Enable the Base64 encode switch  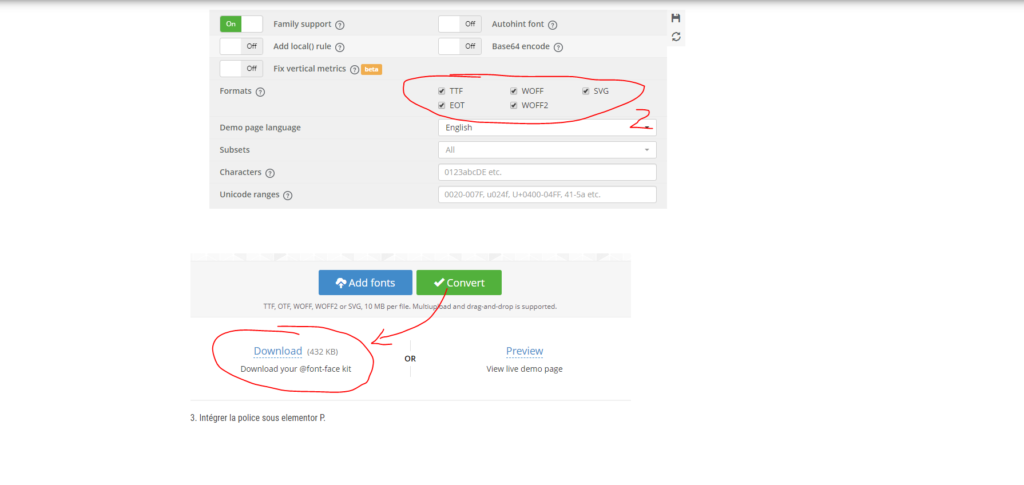(x=460, y=46)
